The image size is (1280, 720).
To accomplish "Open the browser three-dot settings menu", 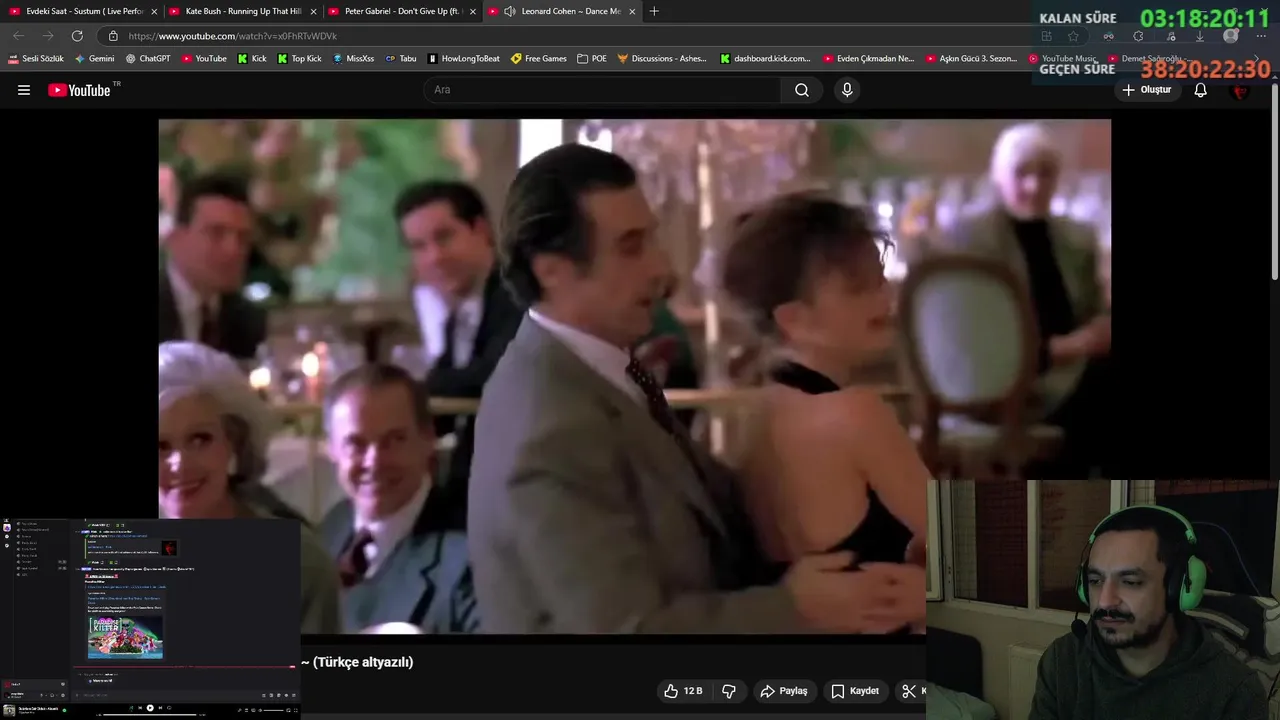I will point(1261,36).
